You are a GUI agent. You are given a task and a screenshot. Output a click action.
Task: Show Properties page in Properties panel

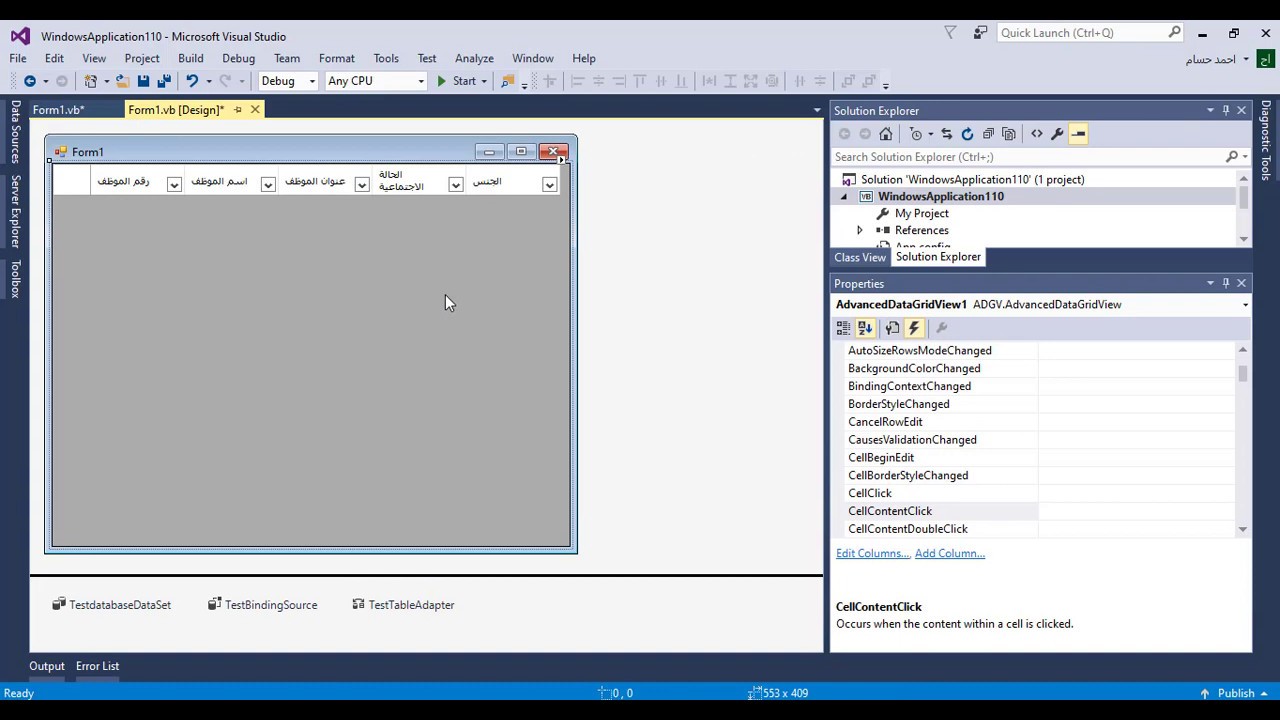click(892, 328)
